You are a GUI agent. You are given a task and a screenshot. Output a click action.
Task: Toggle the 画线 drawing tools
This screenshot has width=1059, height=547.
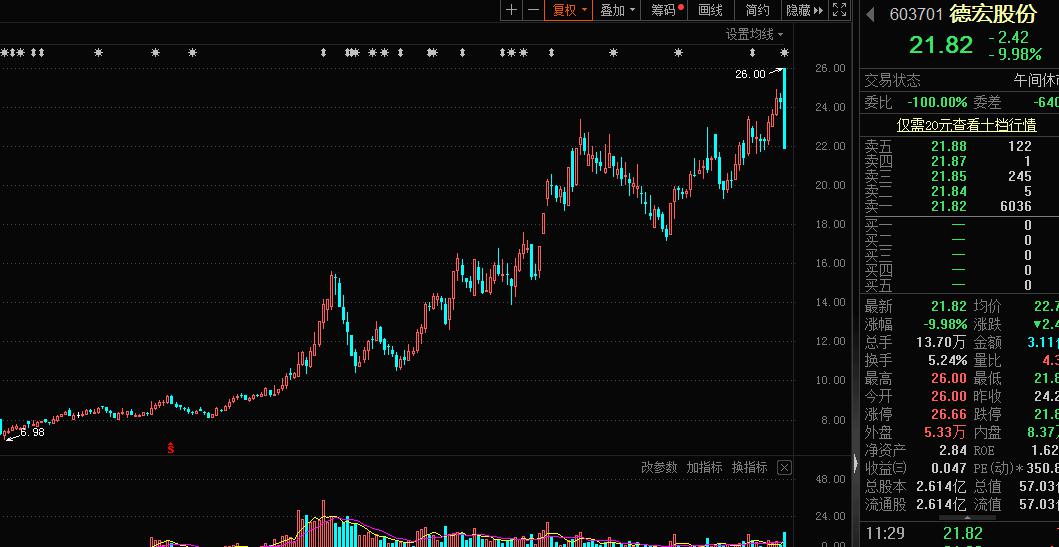pos(710,10)
